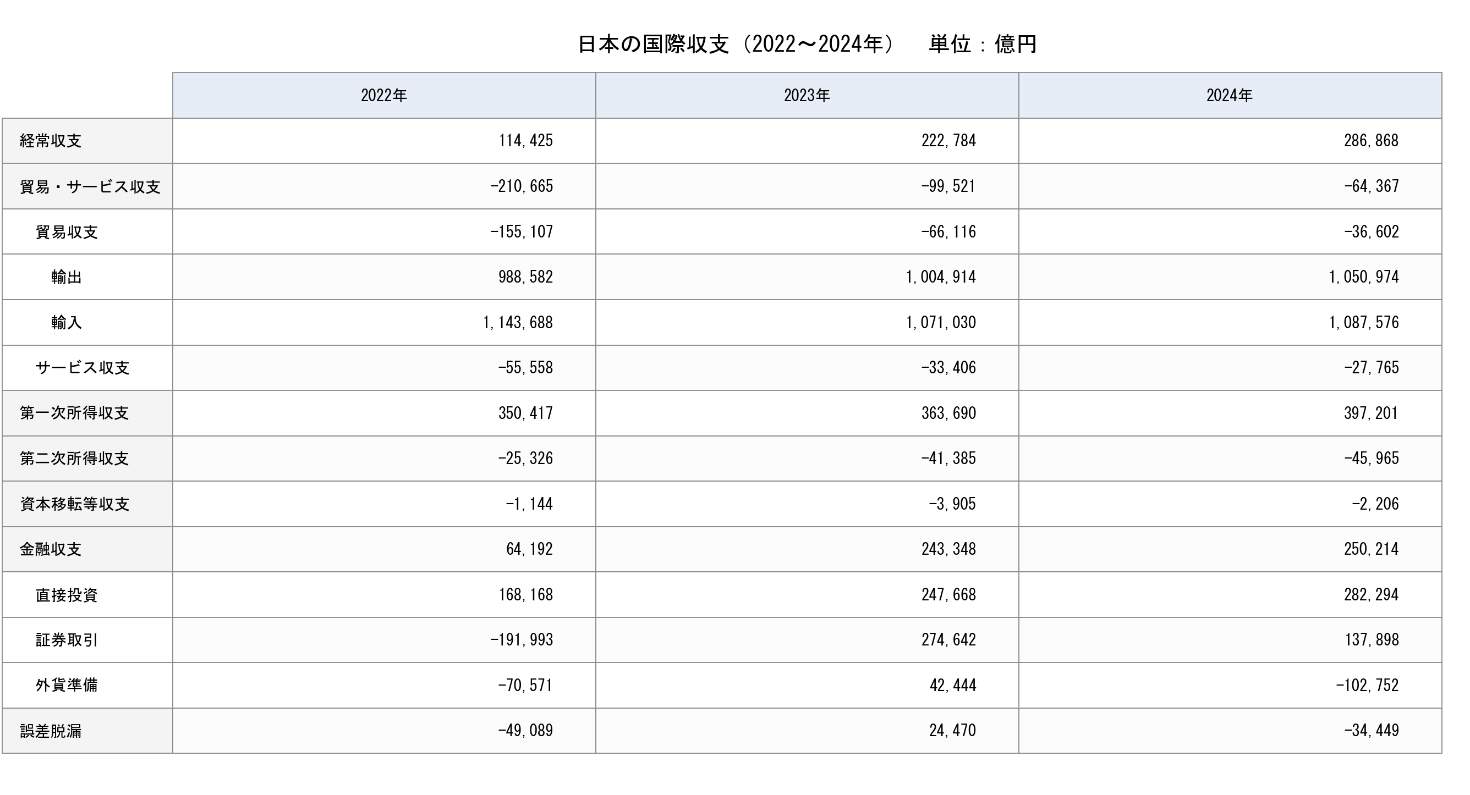Select the 外貨準備 row label

(x=67, y=686)
